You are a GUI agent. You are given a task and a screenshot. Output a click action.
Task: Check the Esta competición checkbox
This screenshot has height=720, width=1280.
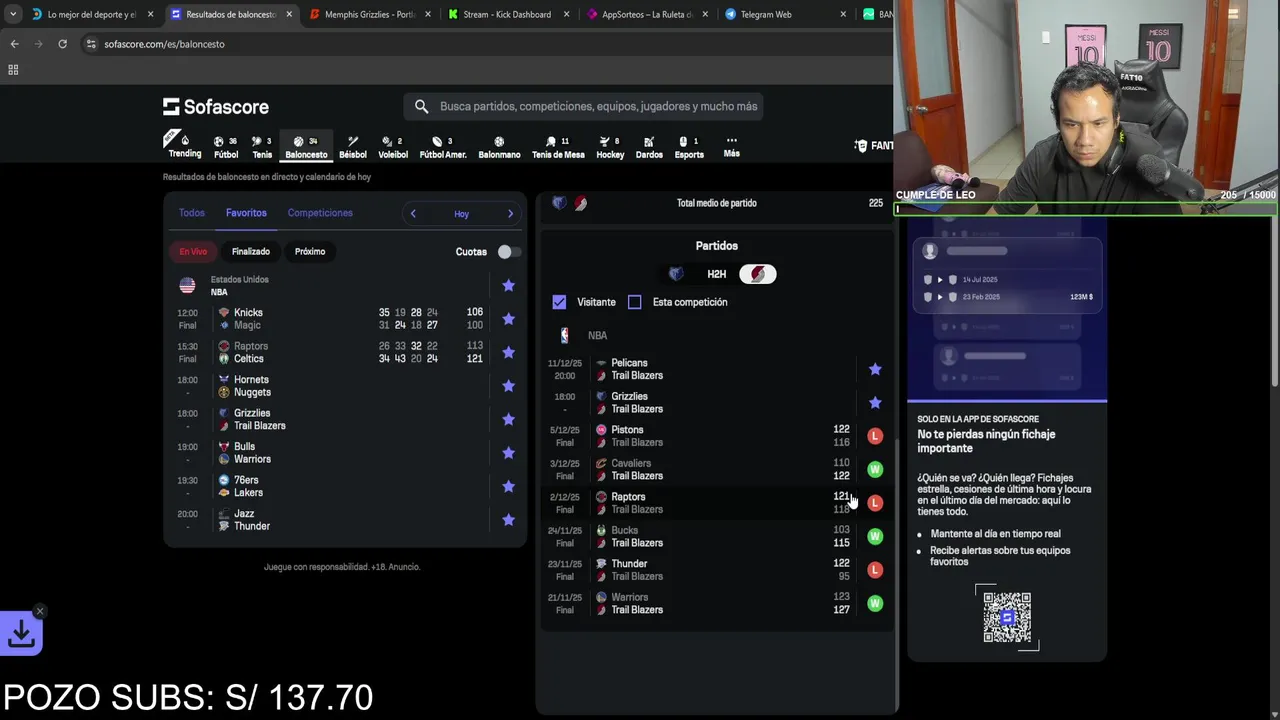pos(634,302)
